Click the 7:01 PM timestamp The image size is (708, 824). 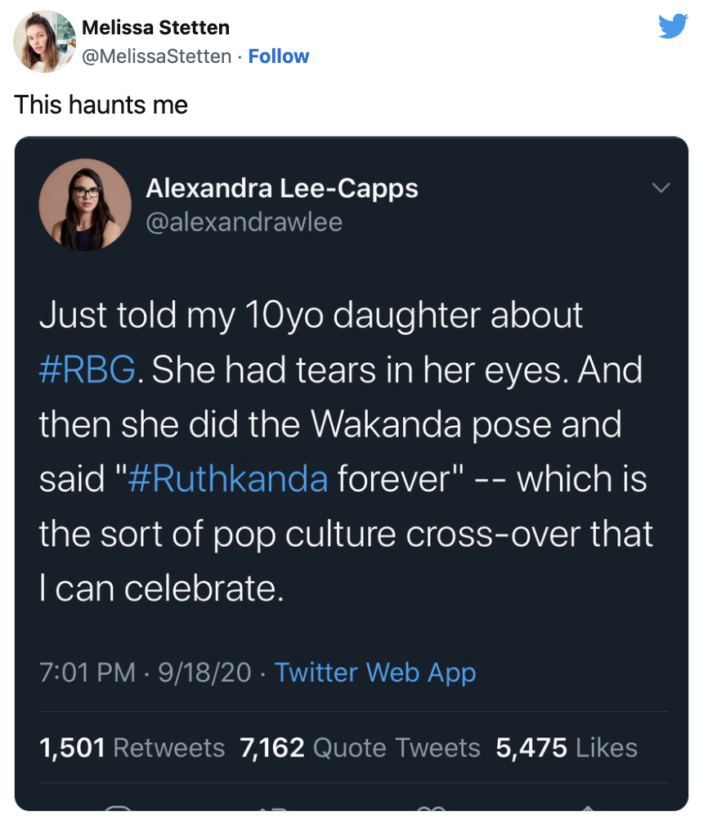click(77, 673)
